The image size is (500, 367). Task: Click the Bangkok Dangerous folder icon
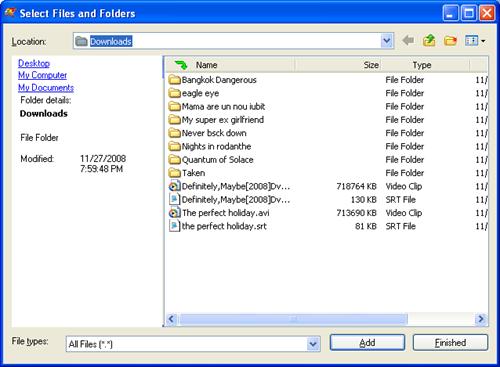click(x=174, y=80)
